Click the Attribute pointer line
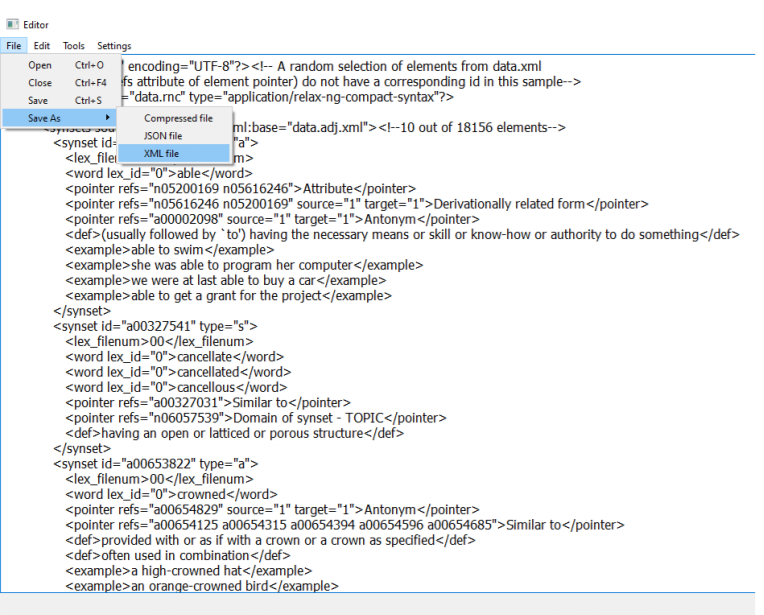The image size is (764, 615). coord(240,189)
